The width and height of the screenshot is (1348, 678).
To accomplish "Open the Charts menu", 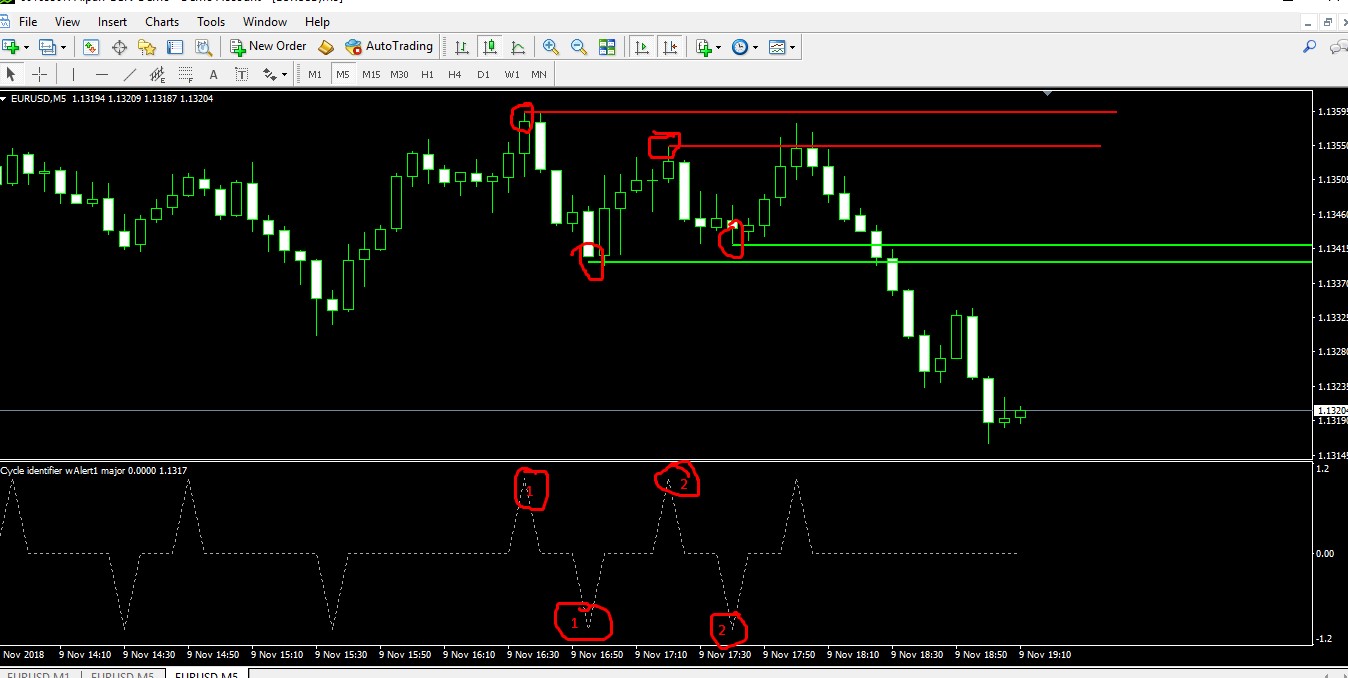I will (162, 21).
